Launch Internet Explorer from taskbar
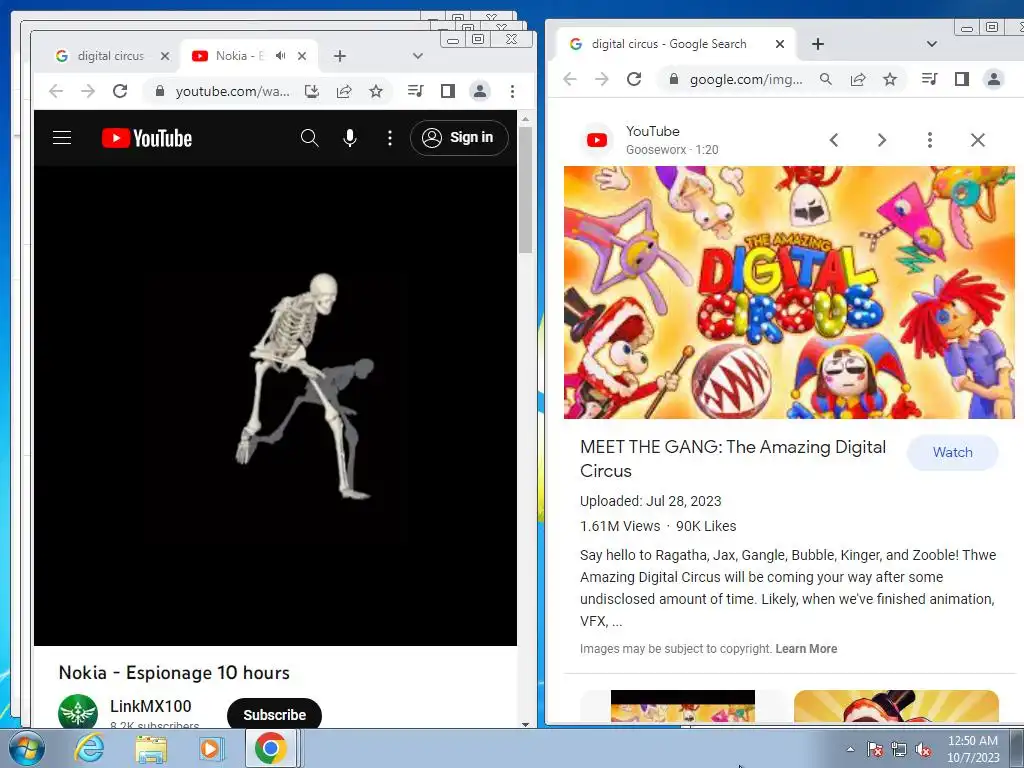This screenshot has height=768, width=1024. click(x=89, y=748)
